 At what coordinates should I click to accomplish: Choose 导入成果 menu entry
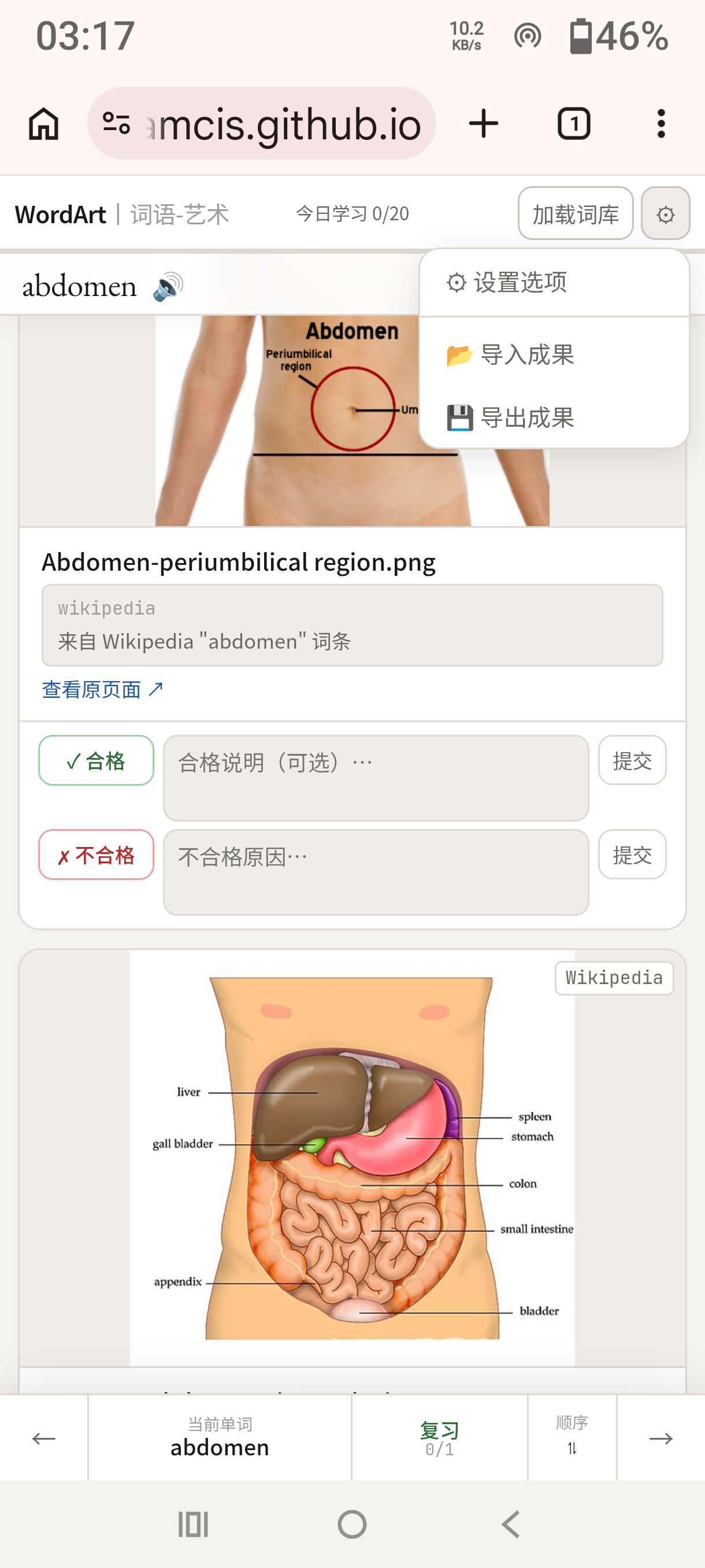tap(511, 354)
